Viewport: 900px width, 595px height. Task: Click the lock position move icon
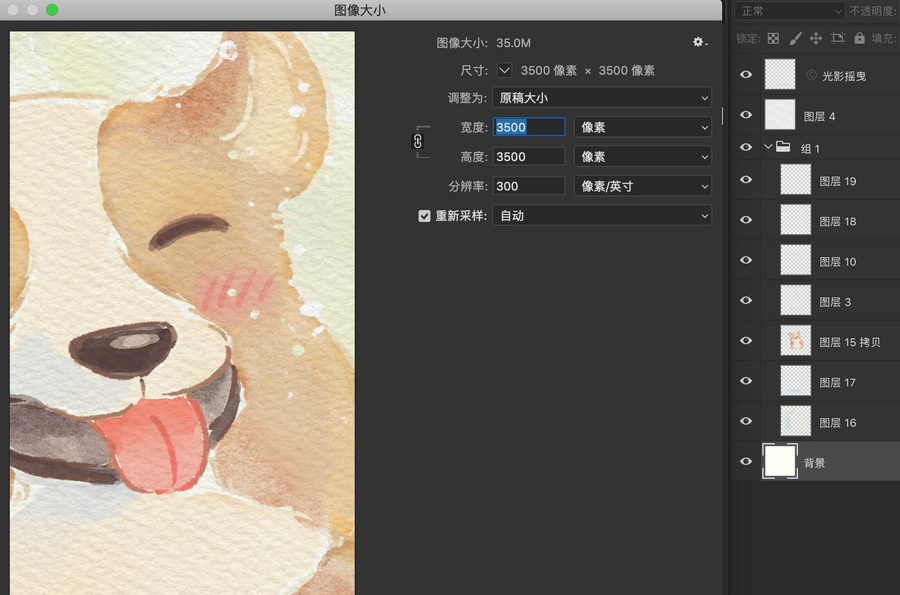816,38
